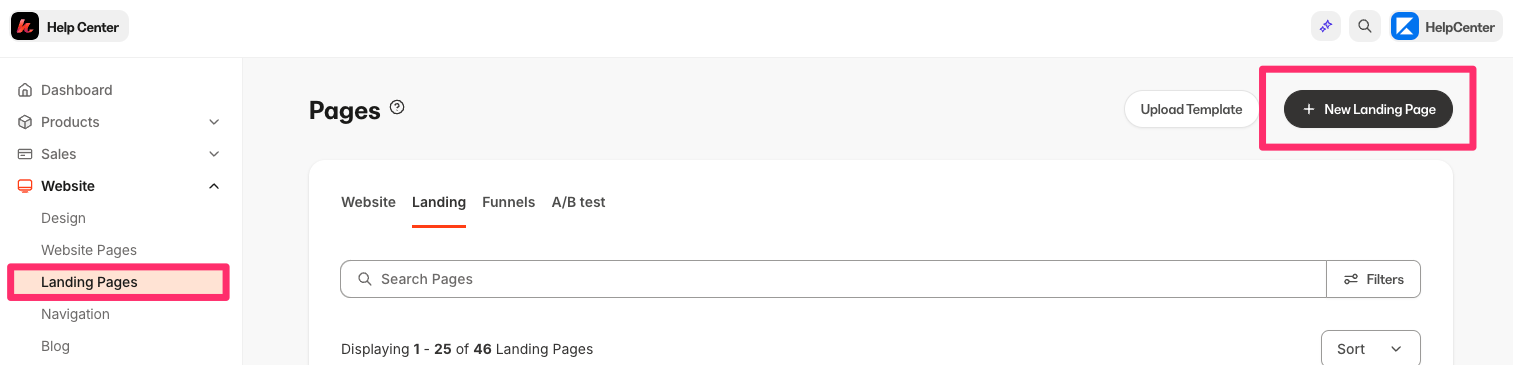The height and width of the screenshot is (365, 1513).
Task: Expand the Products sidebar section chevron
Action: pyautogui.click(x=214, y=122)
